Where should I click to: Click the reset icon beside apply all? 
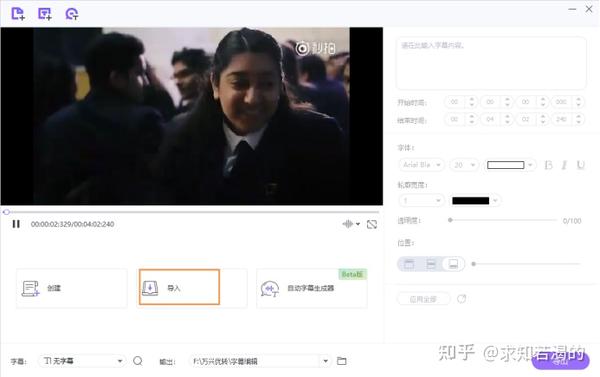tap(461, 299)
